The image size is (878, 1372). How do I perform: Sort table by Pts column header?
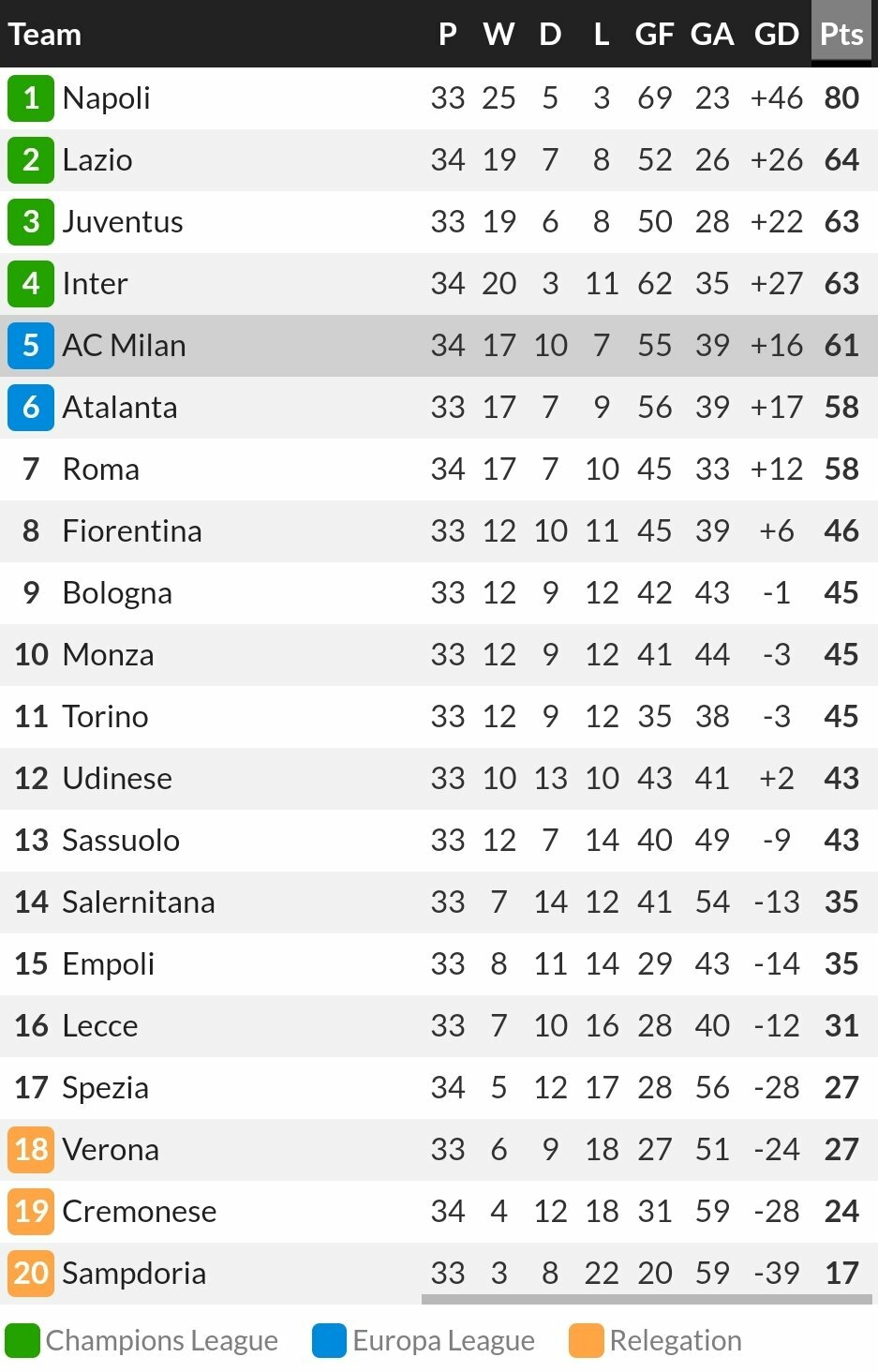click(841, 34)
